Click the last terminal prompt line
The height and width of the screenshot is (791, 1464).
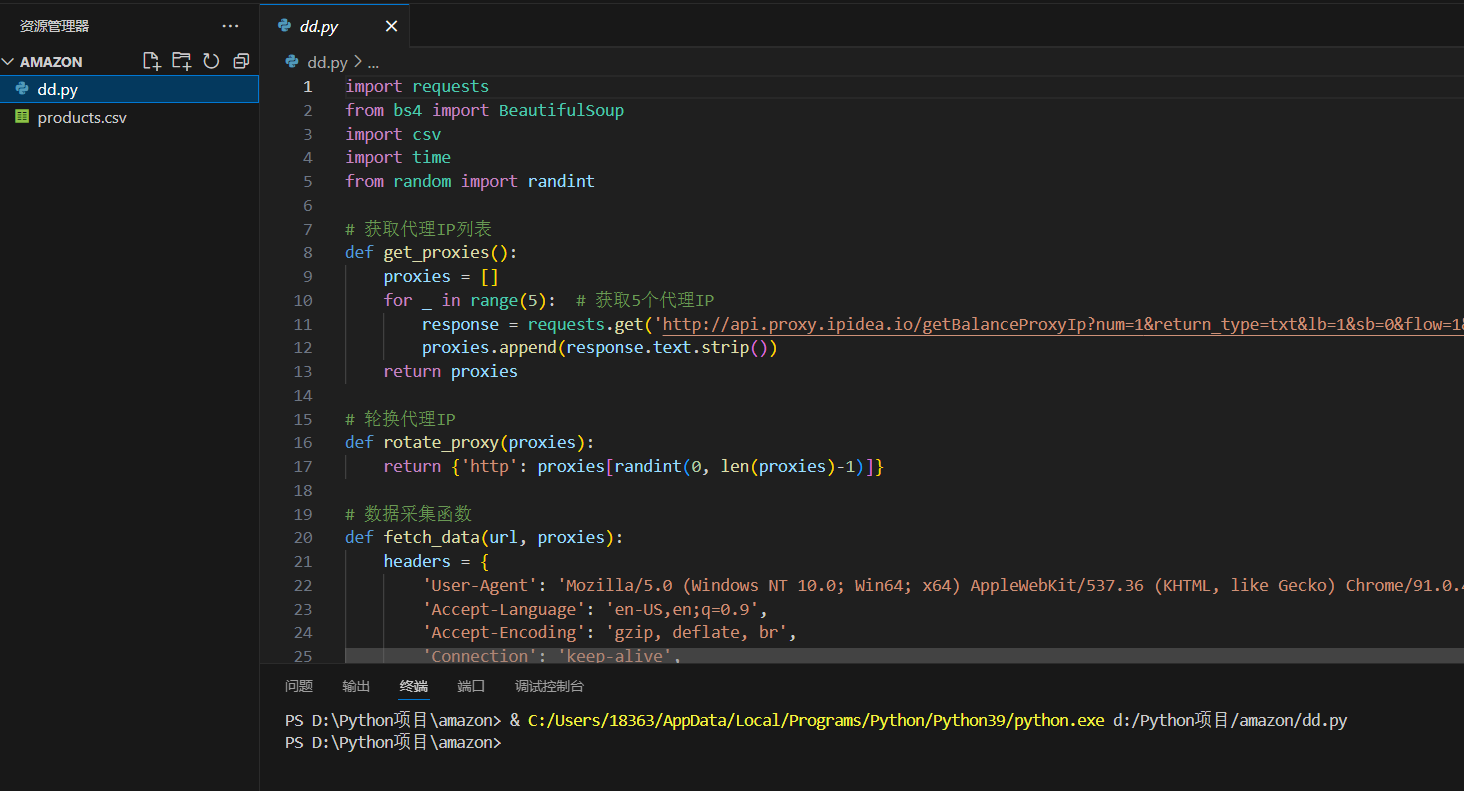pyautogui.click(x=392, y=743)
